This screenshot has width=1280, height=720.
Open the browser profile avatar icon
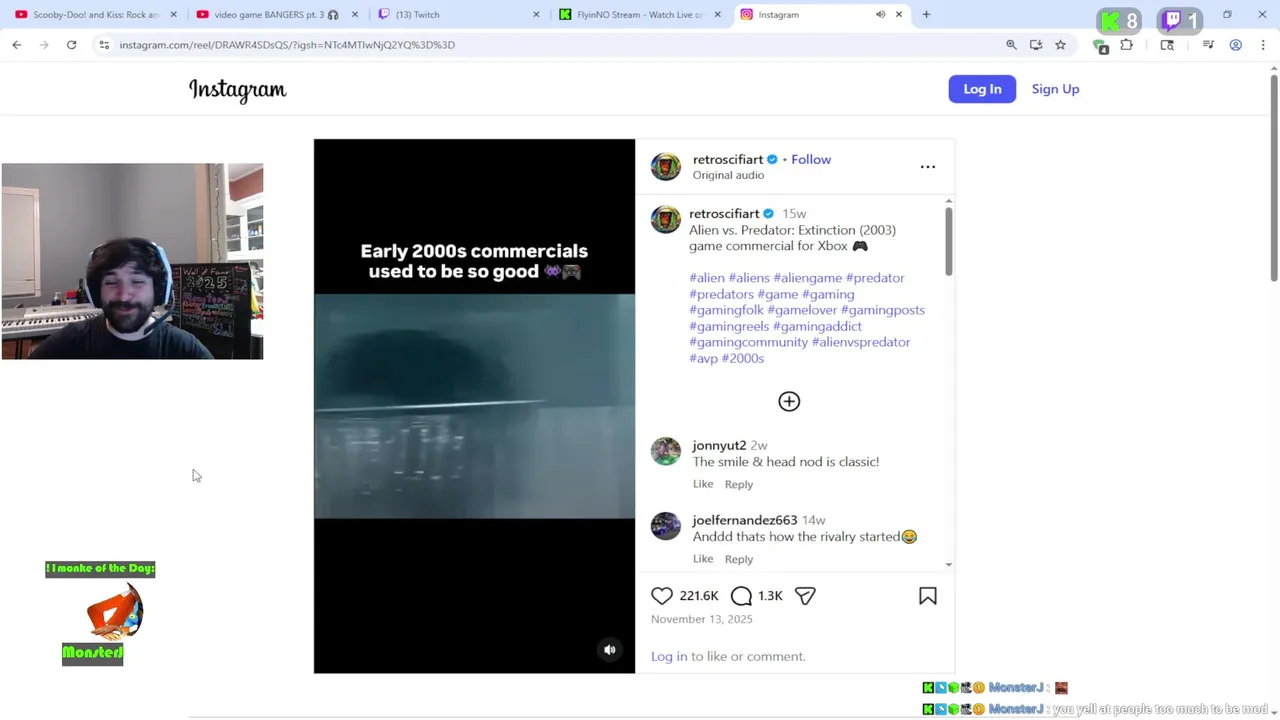pyautogui.click(x=1236, y=45)
